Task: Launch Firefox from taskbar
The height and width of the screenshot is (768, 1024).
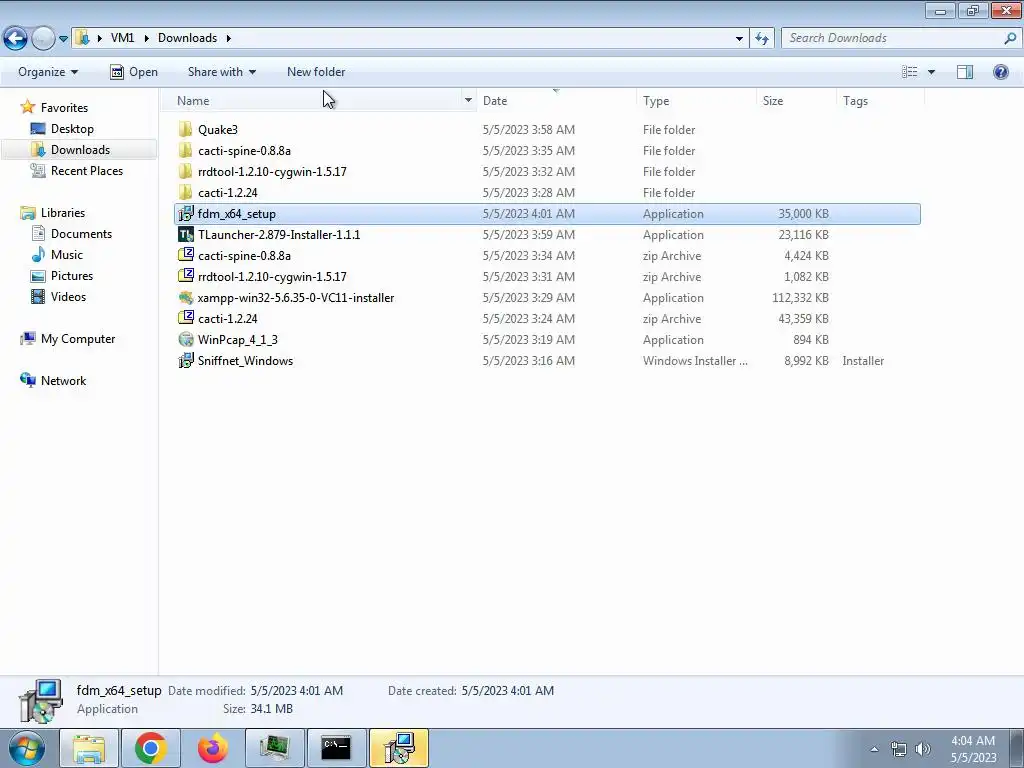Action: pos(213,748)
